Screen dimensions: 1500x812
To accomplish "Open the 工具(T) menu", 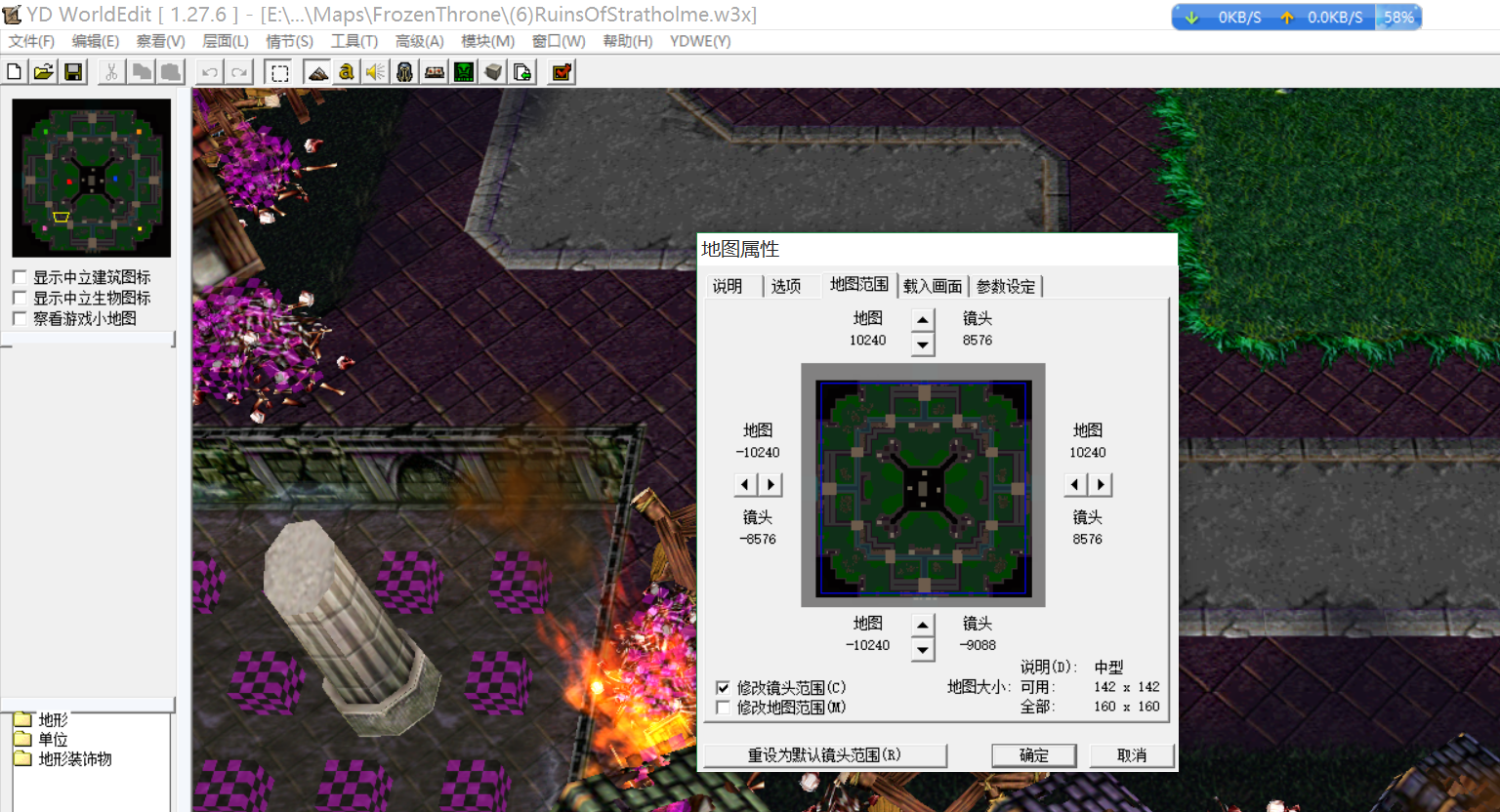I will coord(354,41).
